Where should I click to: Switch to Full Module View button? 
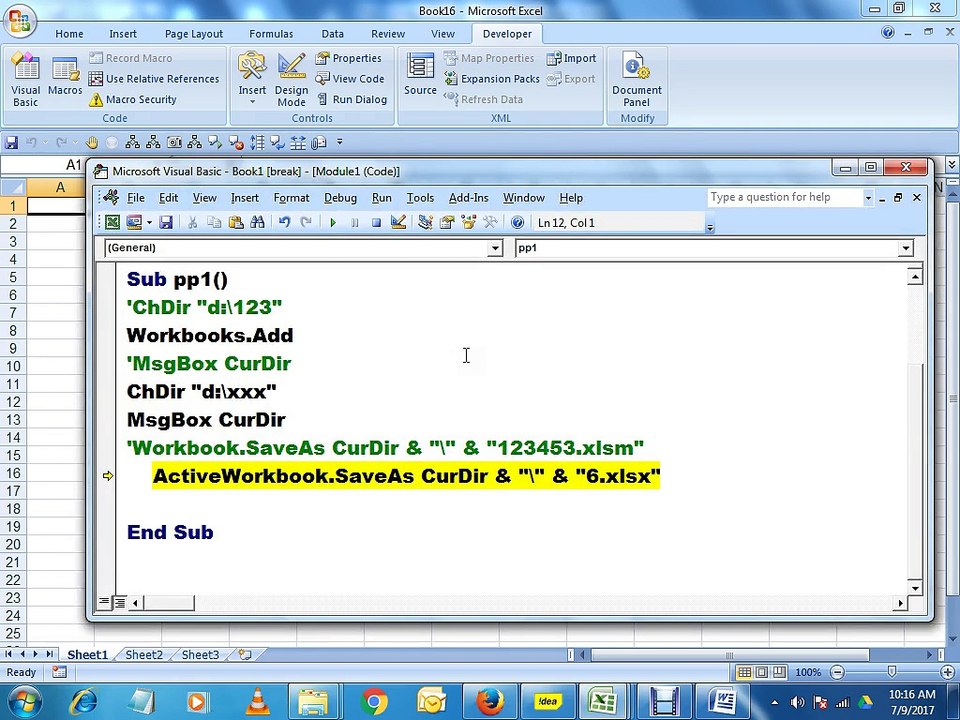click(x=119, y=602)
